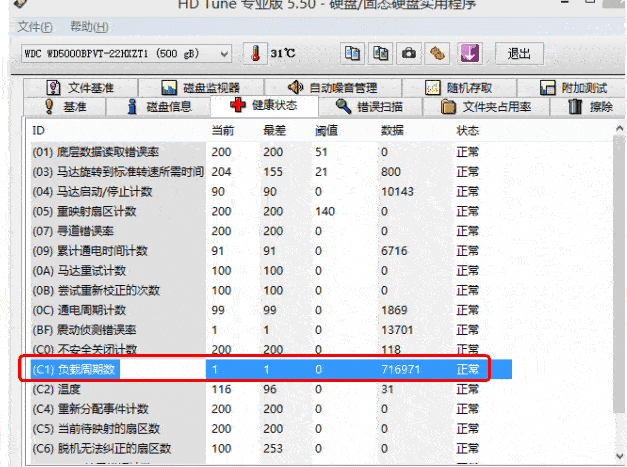Click the data value 10143
Image resolution: width=627 pixels, height=467 pixels.
(397, 192)
